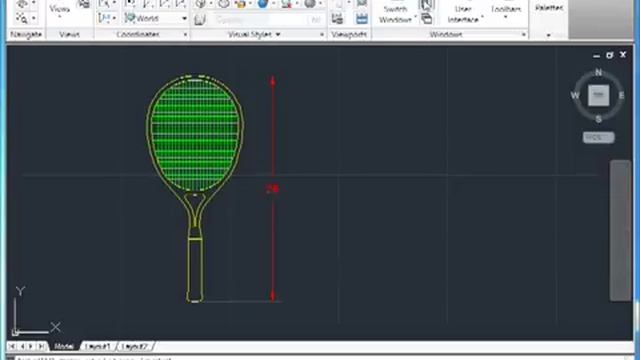This screenshot has height=360, width=640.
Task: Select the tennis racket green strings
Action: (x=195, y=135)
